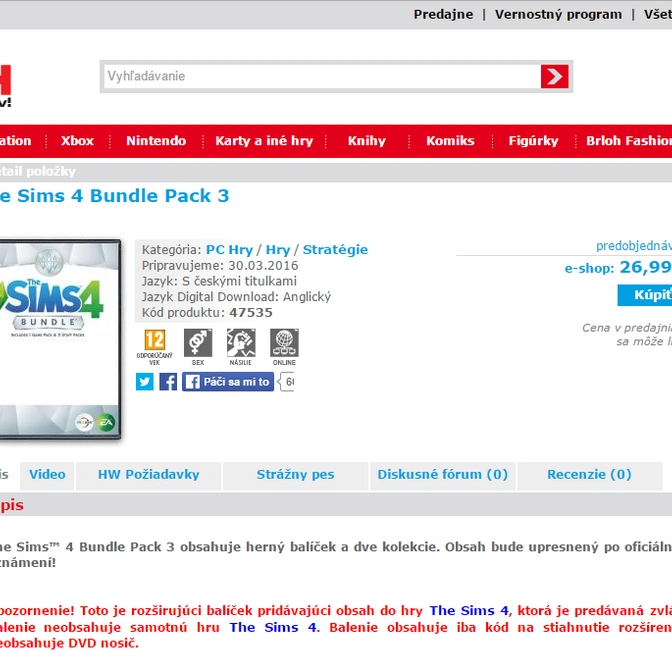Follow the Hry category link
Image resolution: width=672 pixels, height=672 pixels.
pos(278,250)
